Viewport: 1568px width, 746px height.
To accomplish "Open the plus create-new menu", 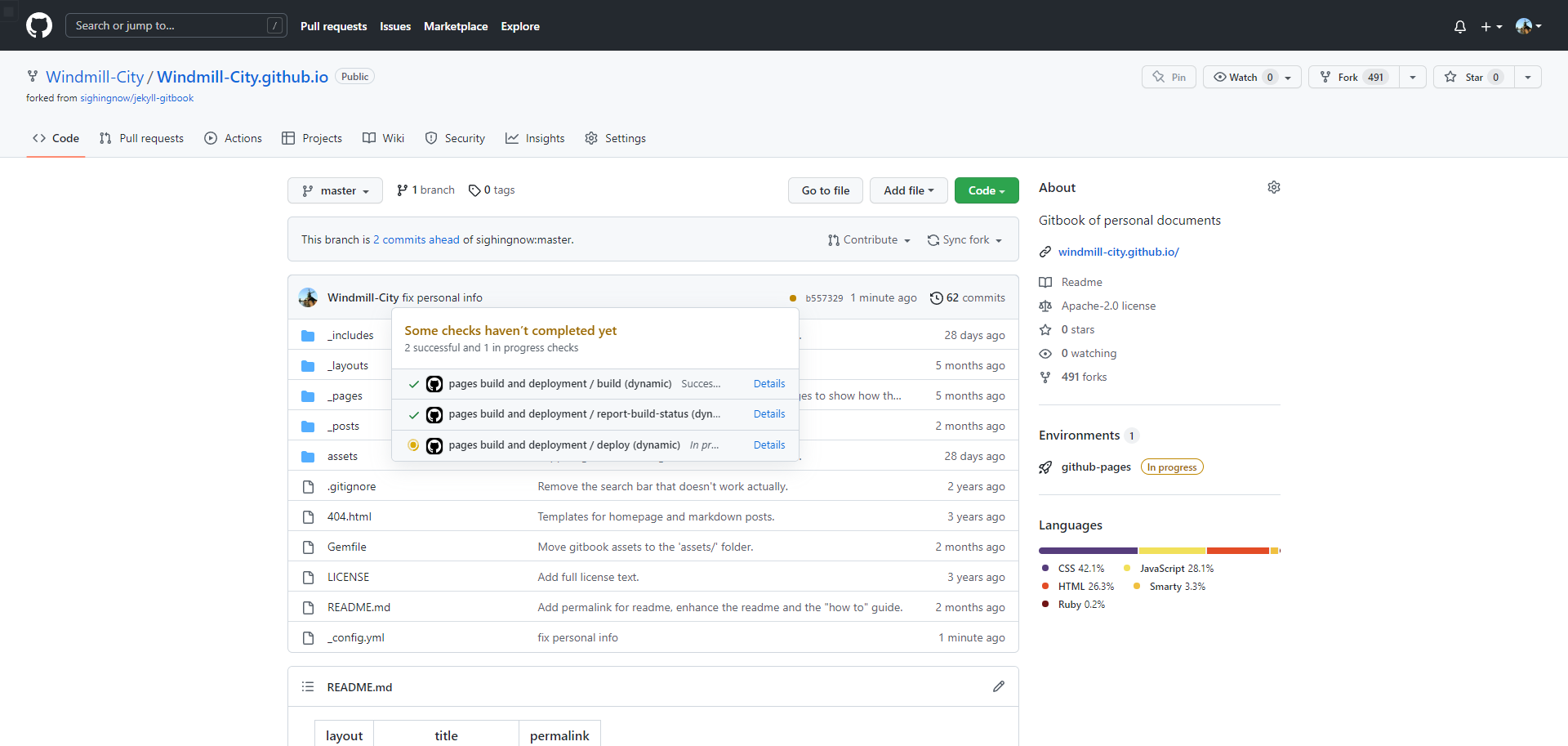I will click(1491, 26).
